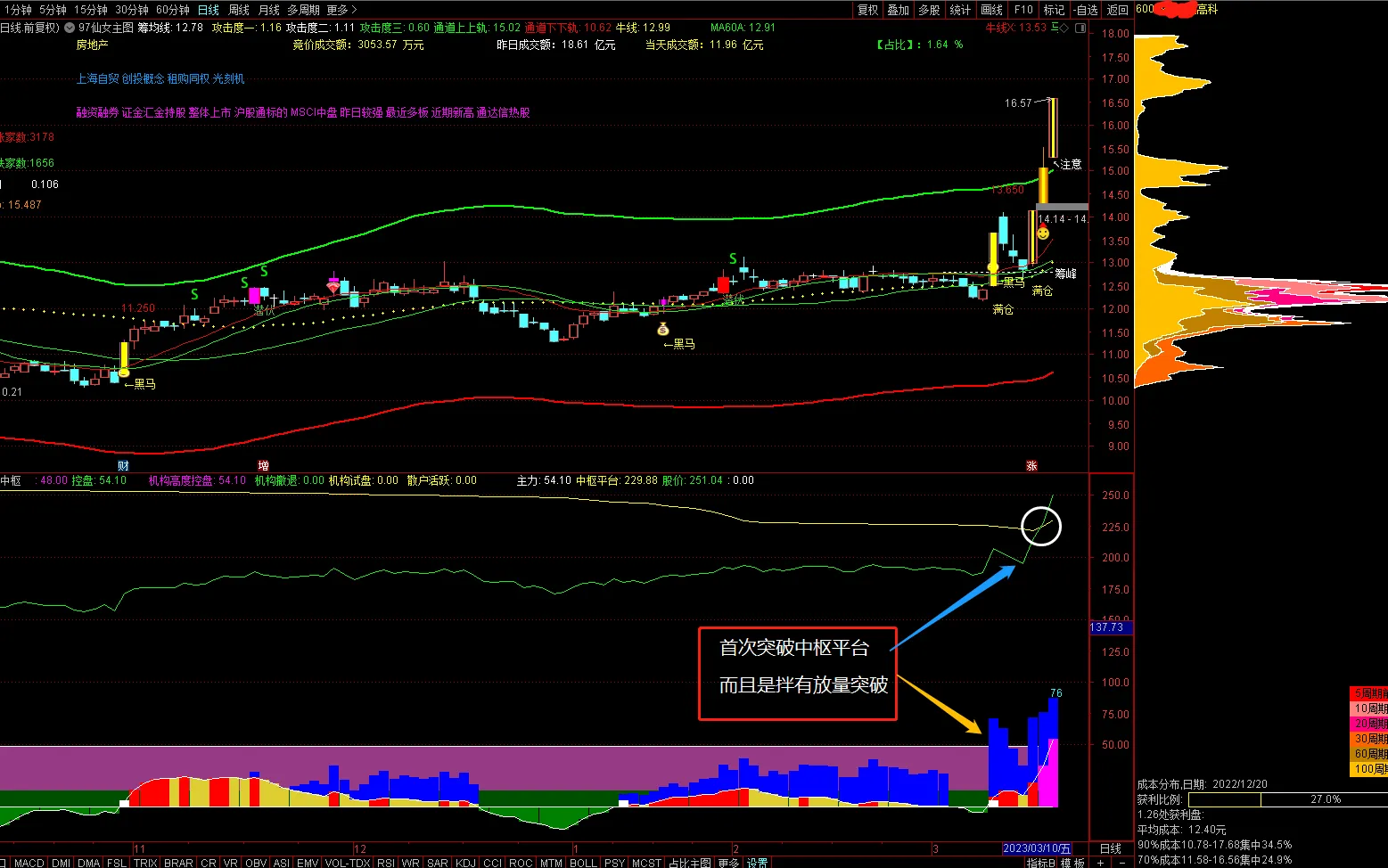The width and height of the screenshot is (1388, 868).
Task: Select the 月线 monthly chart tab
Action: pyautogui.click(x=268, y=10)
